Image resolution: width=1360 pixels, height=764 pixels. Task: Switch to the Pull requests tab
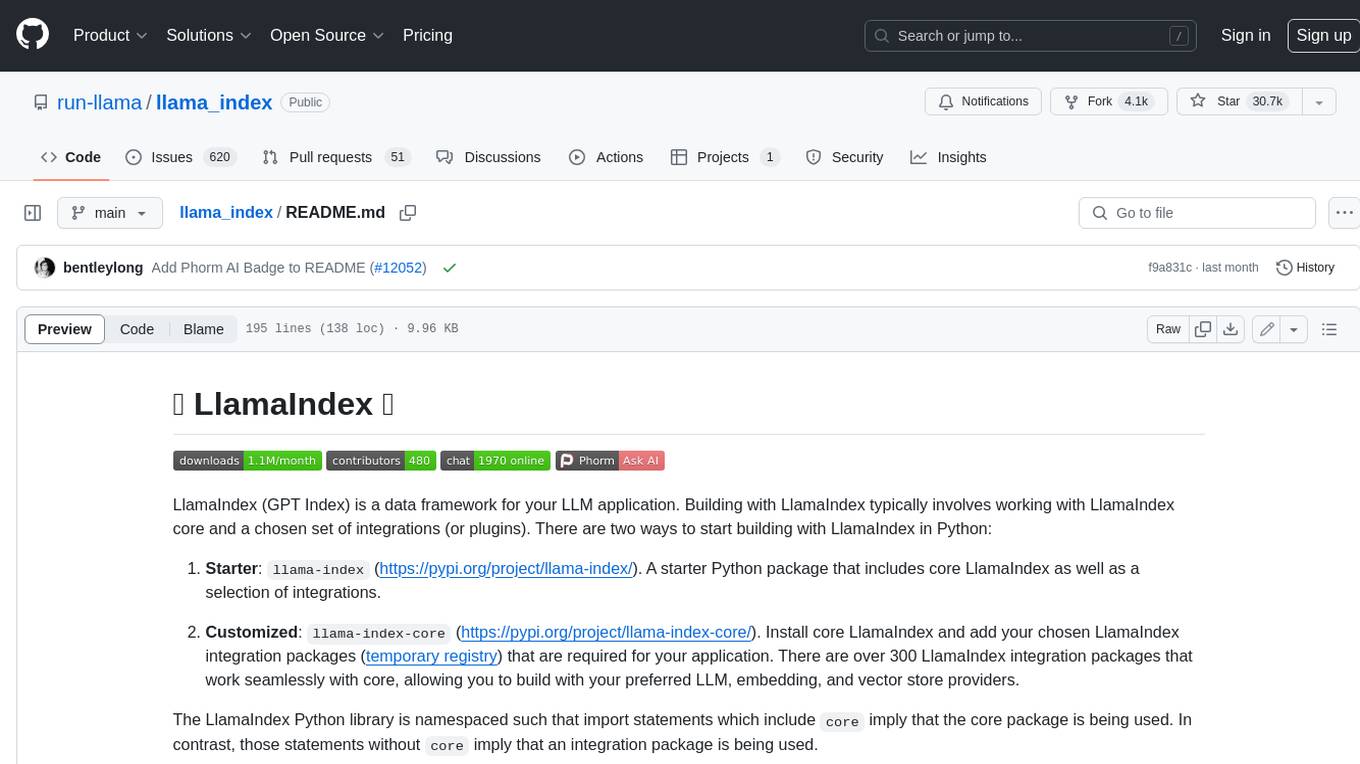point(336,157)
